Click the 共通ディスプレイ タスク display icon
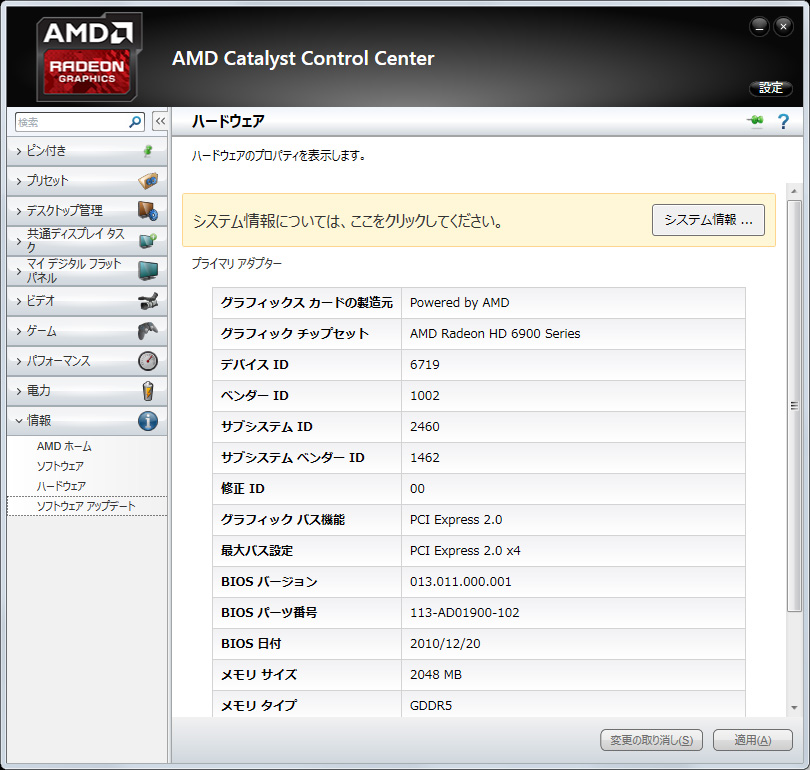Viewport: 810px width, 770px height. 148,241
